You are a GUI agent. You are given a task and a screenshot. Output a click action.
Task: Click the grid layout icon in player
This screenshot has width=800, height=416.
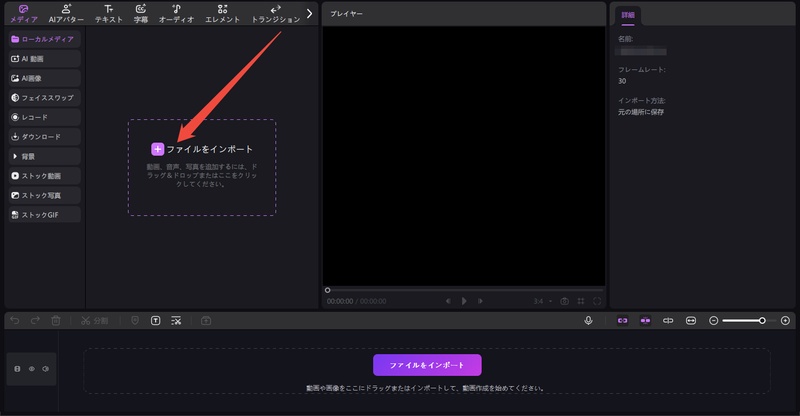[581, 301]
